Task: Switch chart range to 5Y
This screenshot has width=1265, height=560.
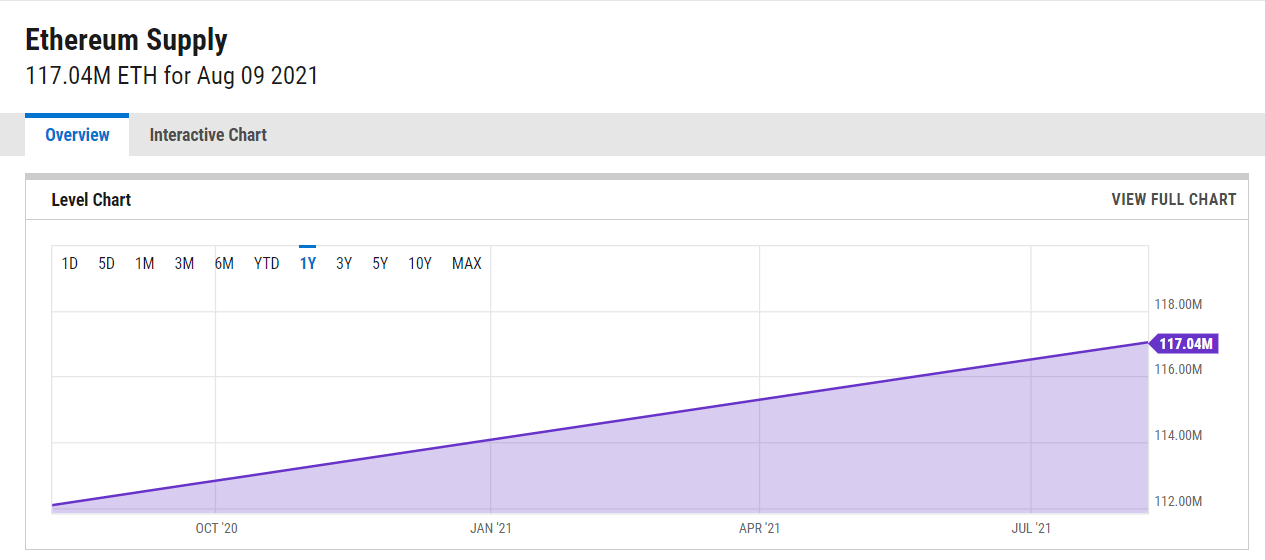Action: point(380,264)
